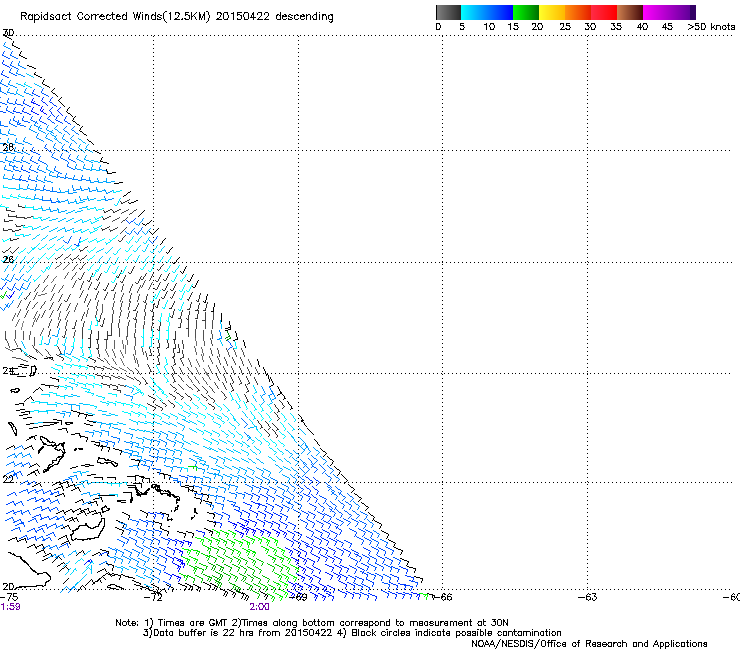740x650 pixels.
Task: Click the red 30-35 knots color segment
Action: pos(604,12)
